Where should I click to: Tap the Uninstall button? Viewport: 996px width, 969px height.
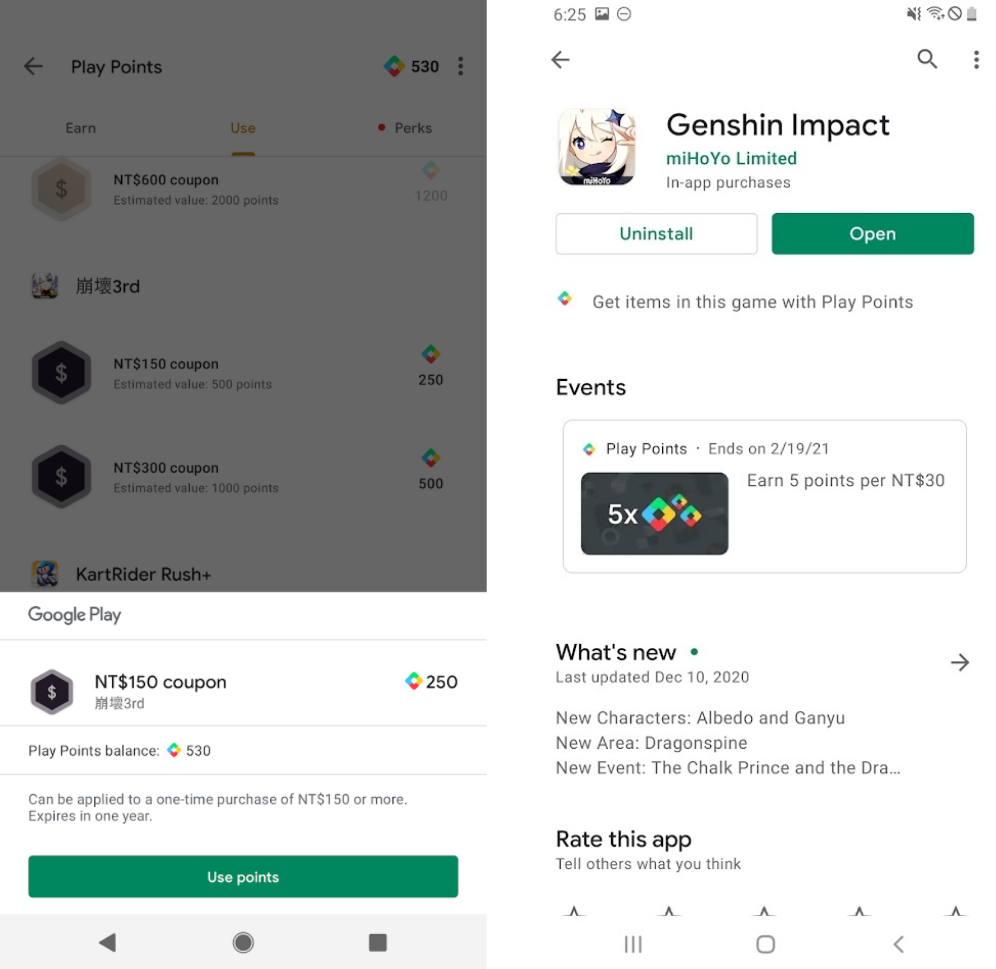(656, 234)
